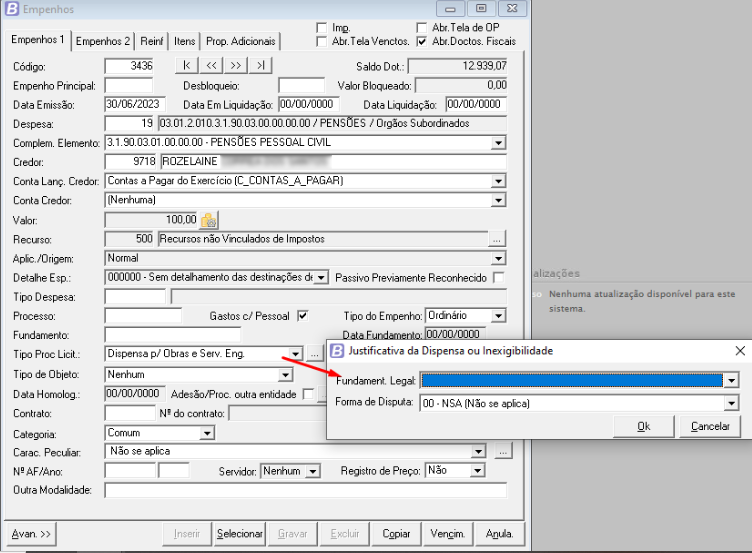Open Registro de Preço dropdown
752x553 pixels.
click(477, 471)
